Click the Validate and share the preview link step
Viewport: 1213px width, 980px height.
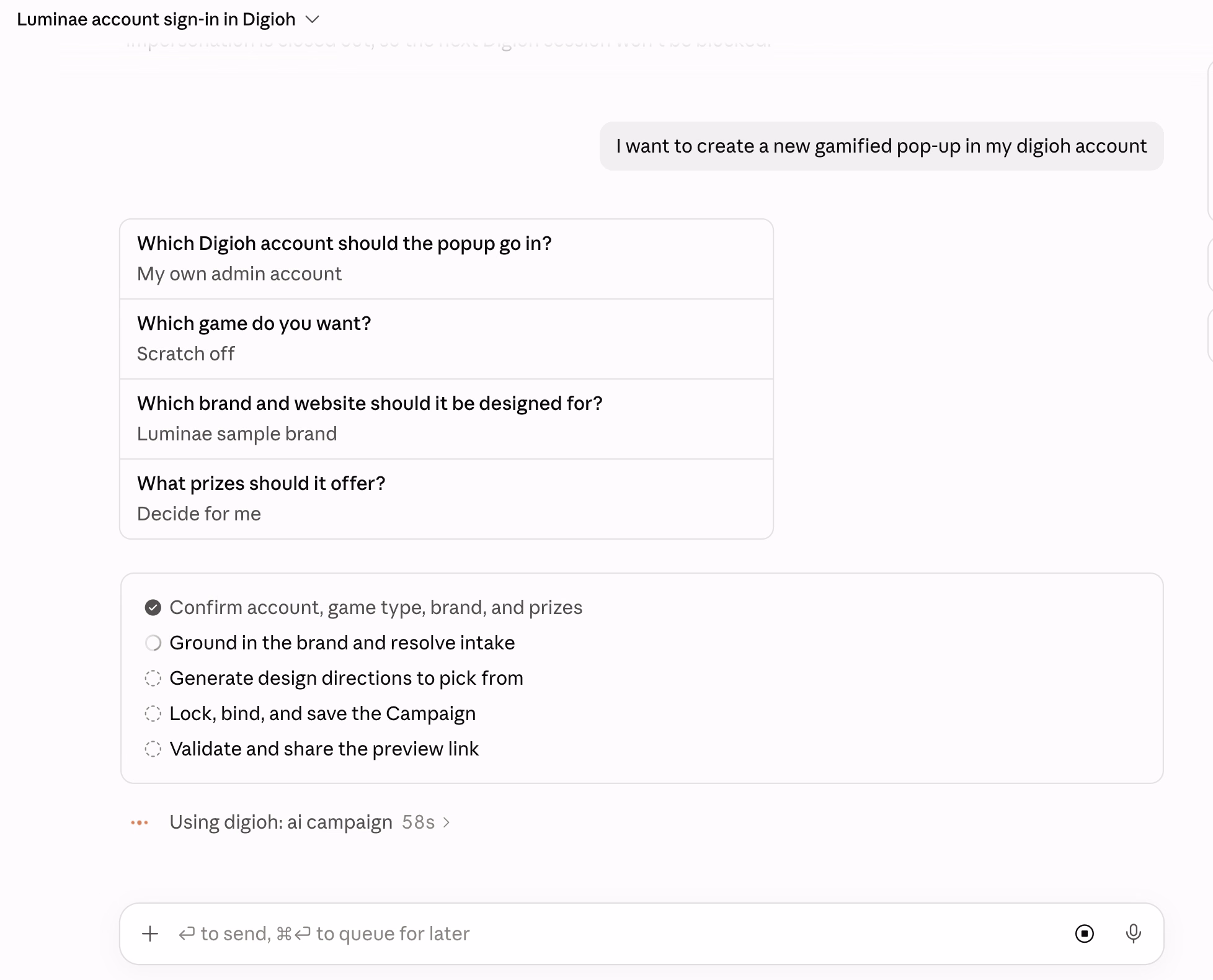coord(324,749)
